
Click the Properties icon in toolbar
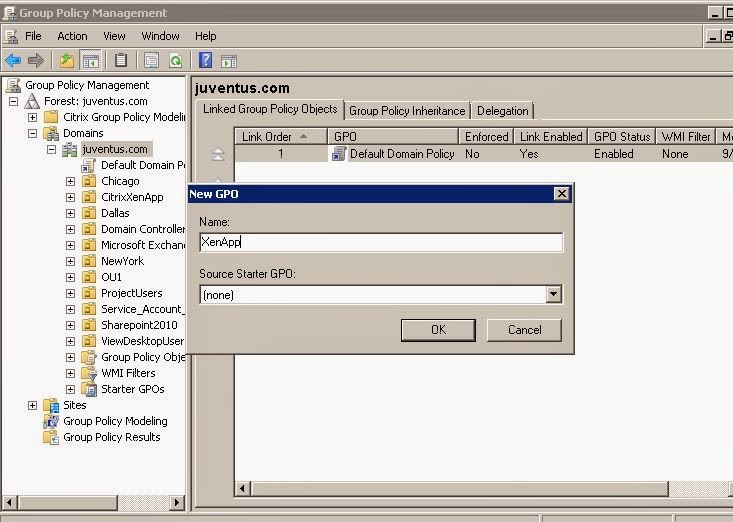click(151, 60)
